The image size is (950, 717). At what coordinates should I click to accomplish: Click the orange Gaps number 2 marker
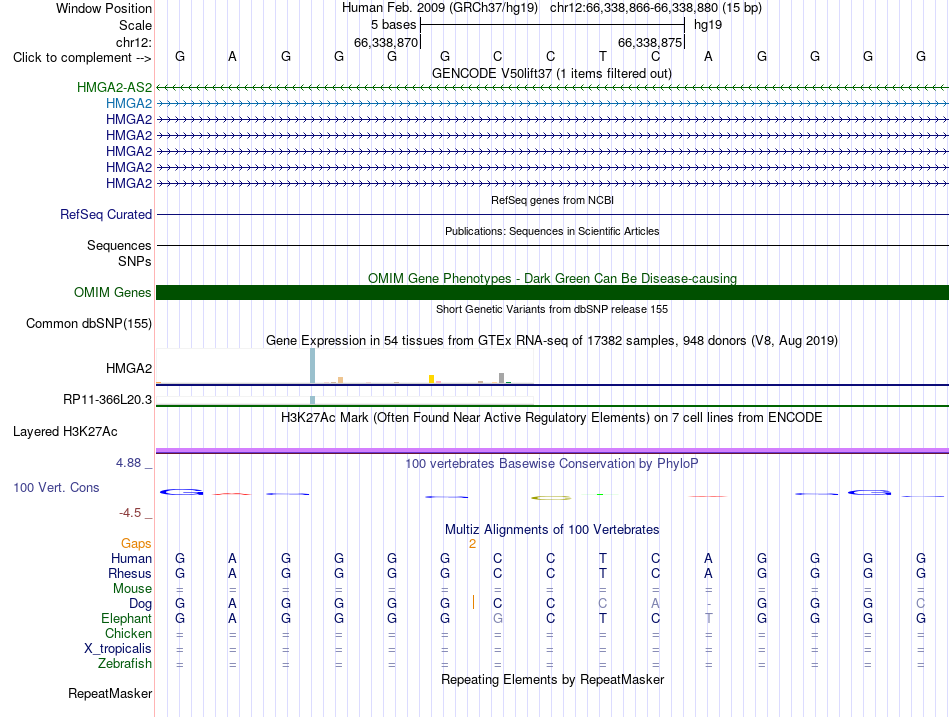pos(472,544)
